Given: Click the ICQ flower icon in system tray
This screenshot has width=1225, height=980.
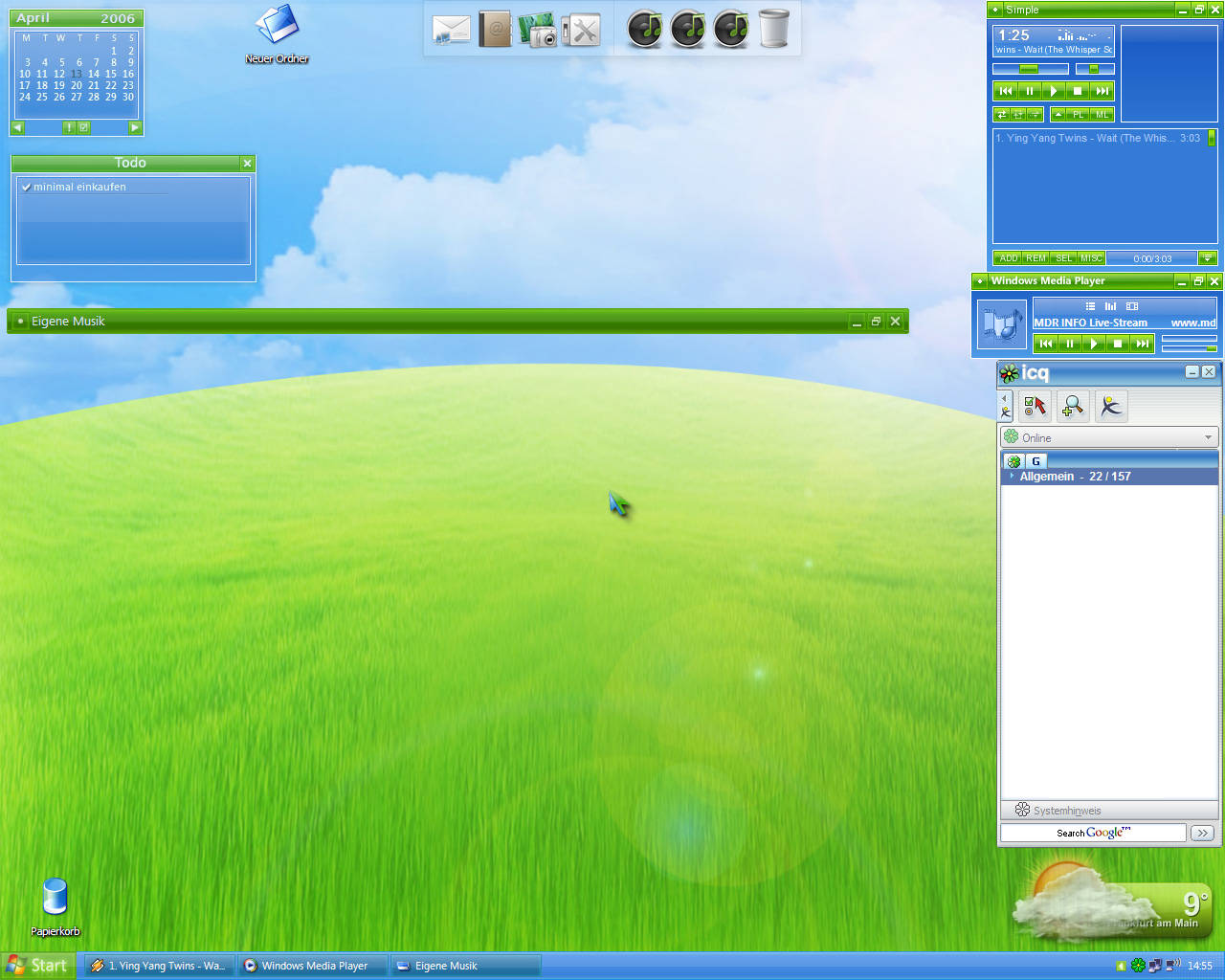Looking at the screenshot, I should (x=1138, y=966).
